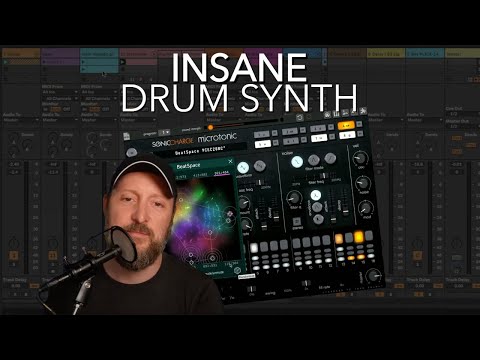The height and width of the screenshot is (360, 480).
Task: Toggle pattern step 12 trigger pad
Action: tap(326, 239)
